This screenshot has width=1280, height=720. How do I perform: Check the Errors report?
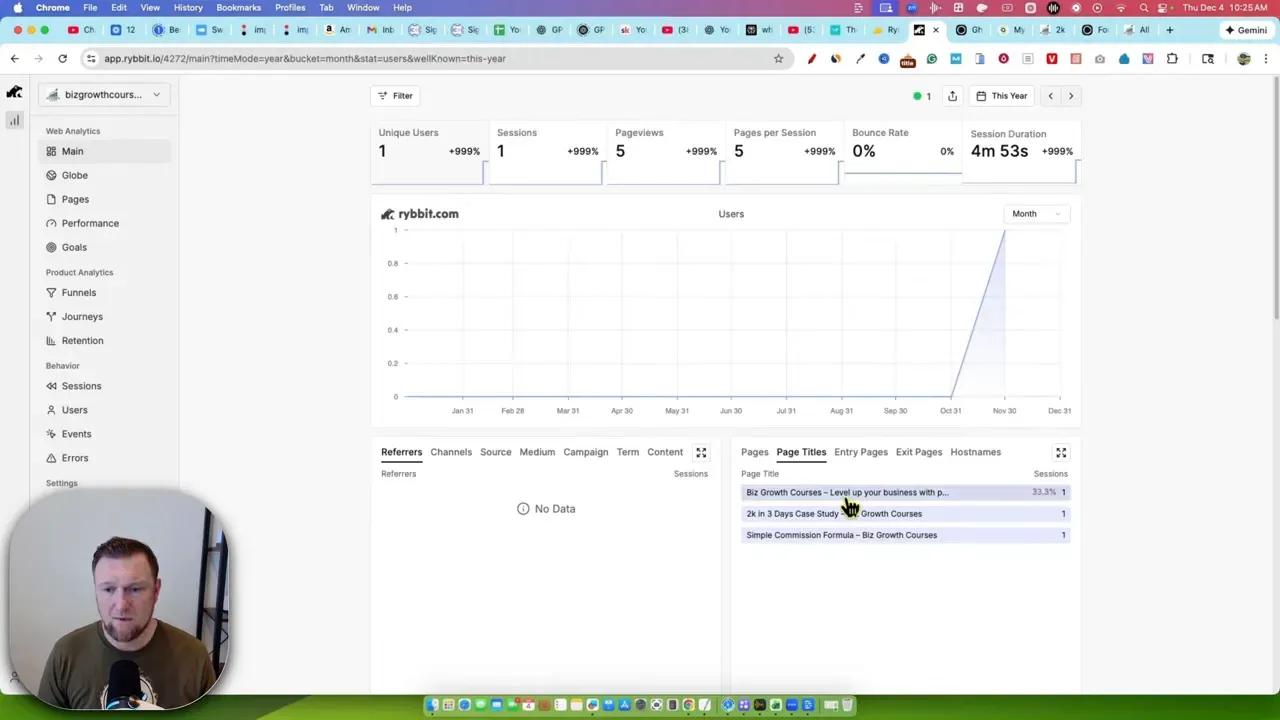click(74, 457)
